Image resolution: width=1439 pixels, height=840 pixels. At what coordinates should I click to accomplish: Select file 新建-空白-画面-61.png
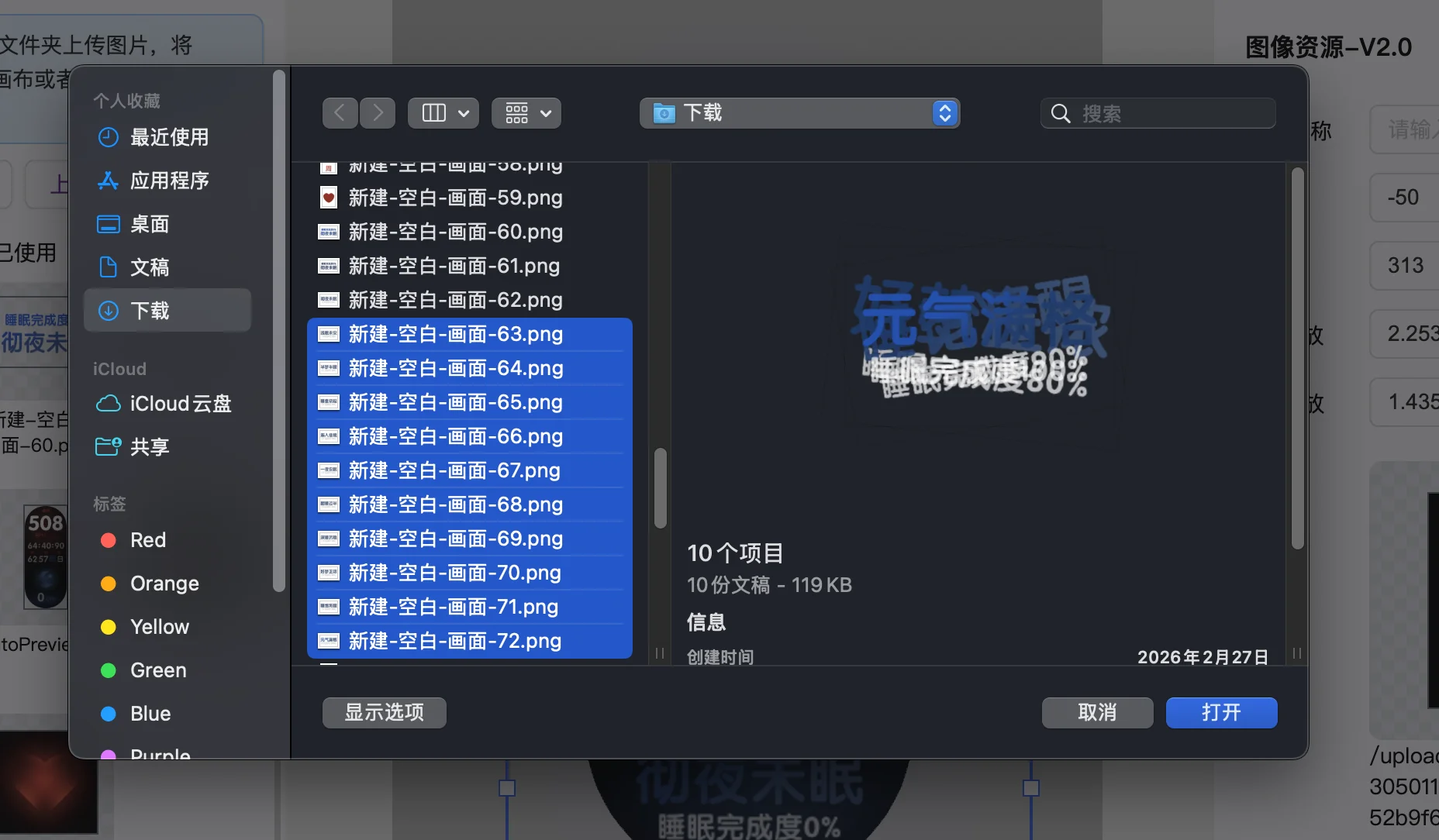pos(454,266)
